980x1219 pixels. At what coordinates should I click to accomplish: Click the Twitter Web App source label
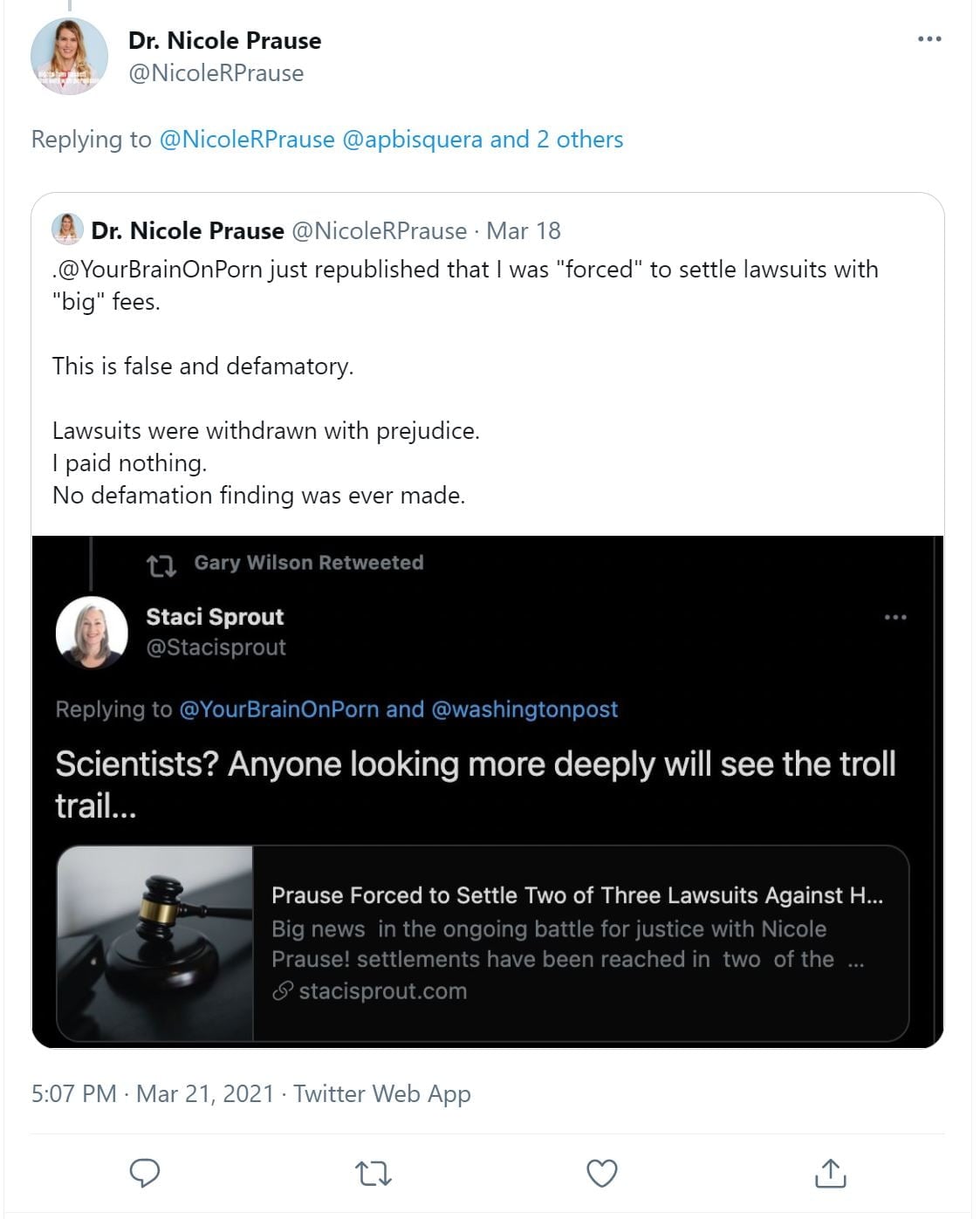[381, 1093]
